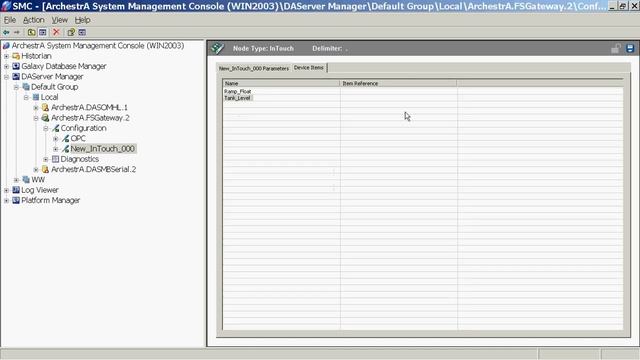
Task: Select the OPC tree item label
Action: click(78, 138)
